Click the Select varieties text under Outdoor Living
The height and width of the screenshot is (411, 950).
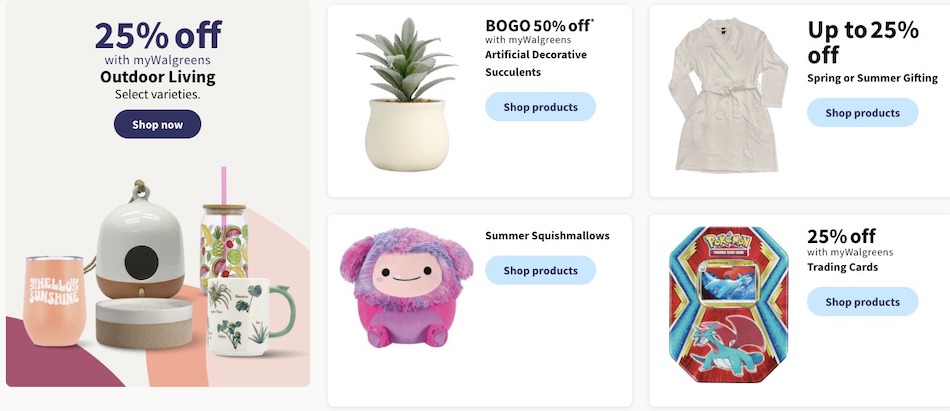pyautogui.click(x=157, y=94)
